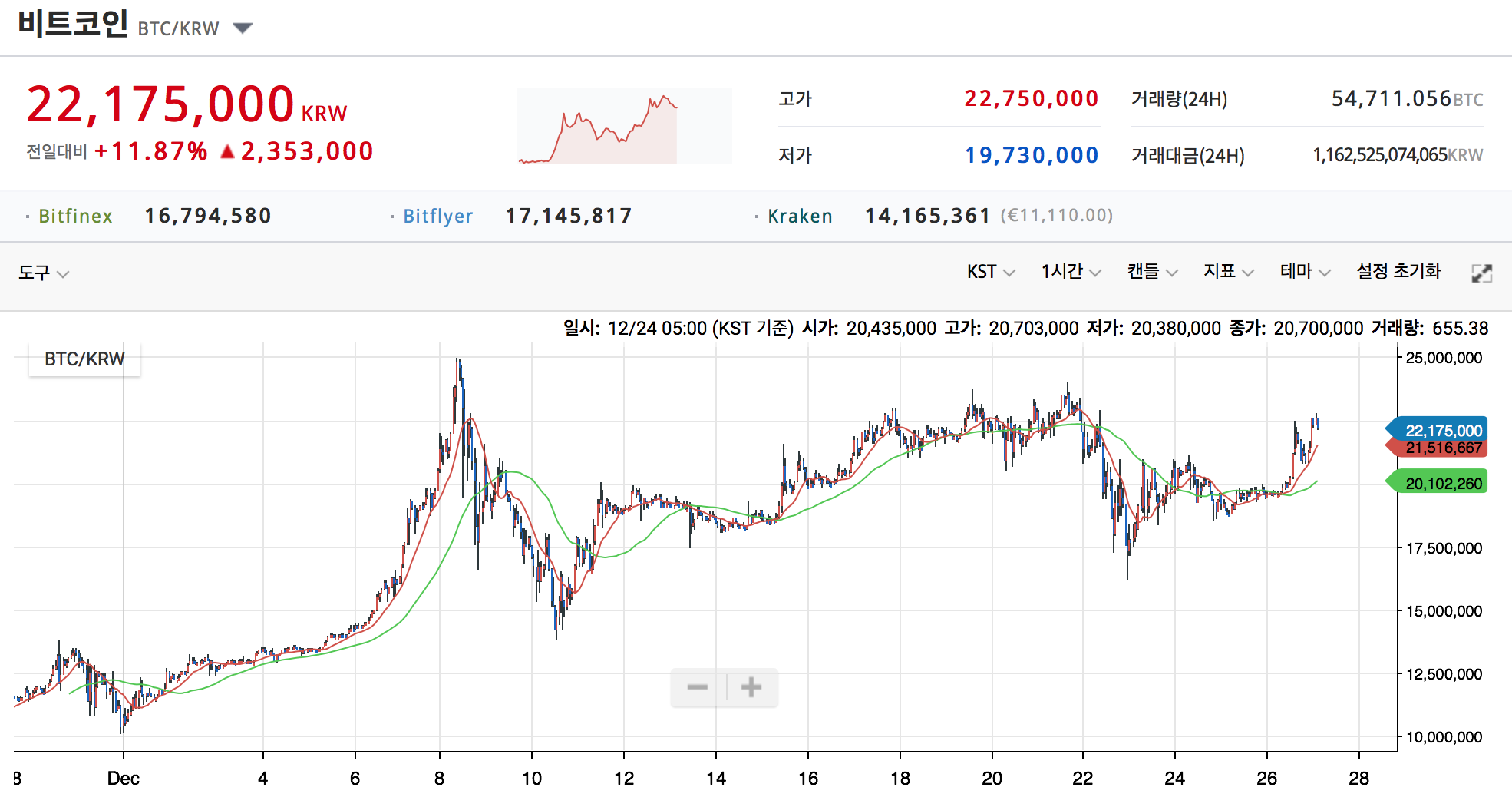1512x797 pixels.
Task: Expand chart to fullscreen icon
Action: click(1482, 273)
